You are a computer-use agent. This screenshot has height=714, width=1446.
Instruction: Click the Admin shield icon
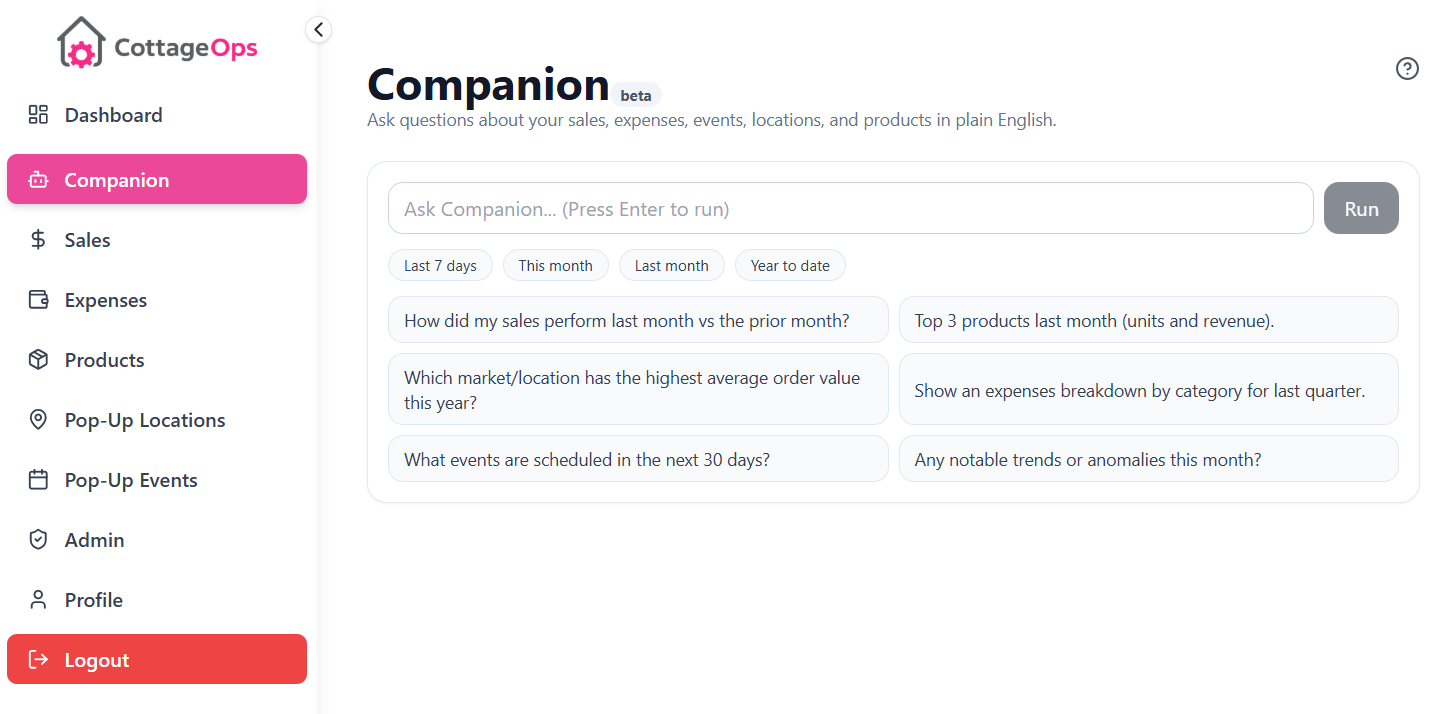coord(38,539)
